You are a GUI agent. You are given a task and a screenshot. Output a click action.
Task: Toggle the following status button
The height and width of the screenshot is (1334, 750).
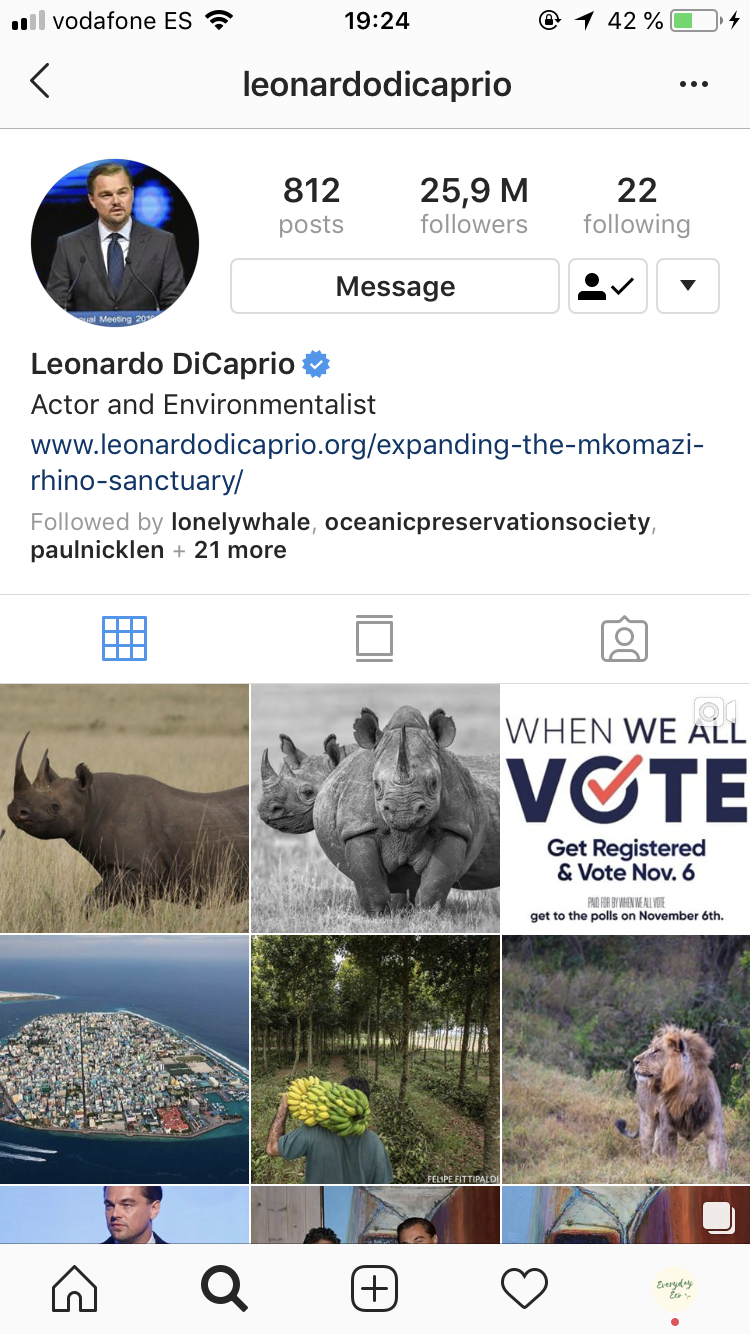(x=608, y=286)
